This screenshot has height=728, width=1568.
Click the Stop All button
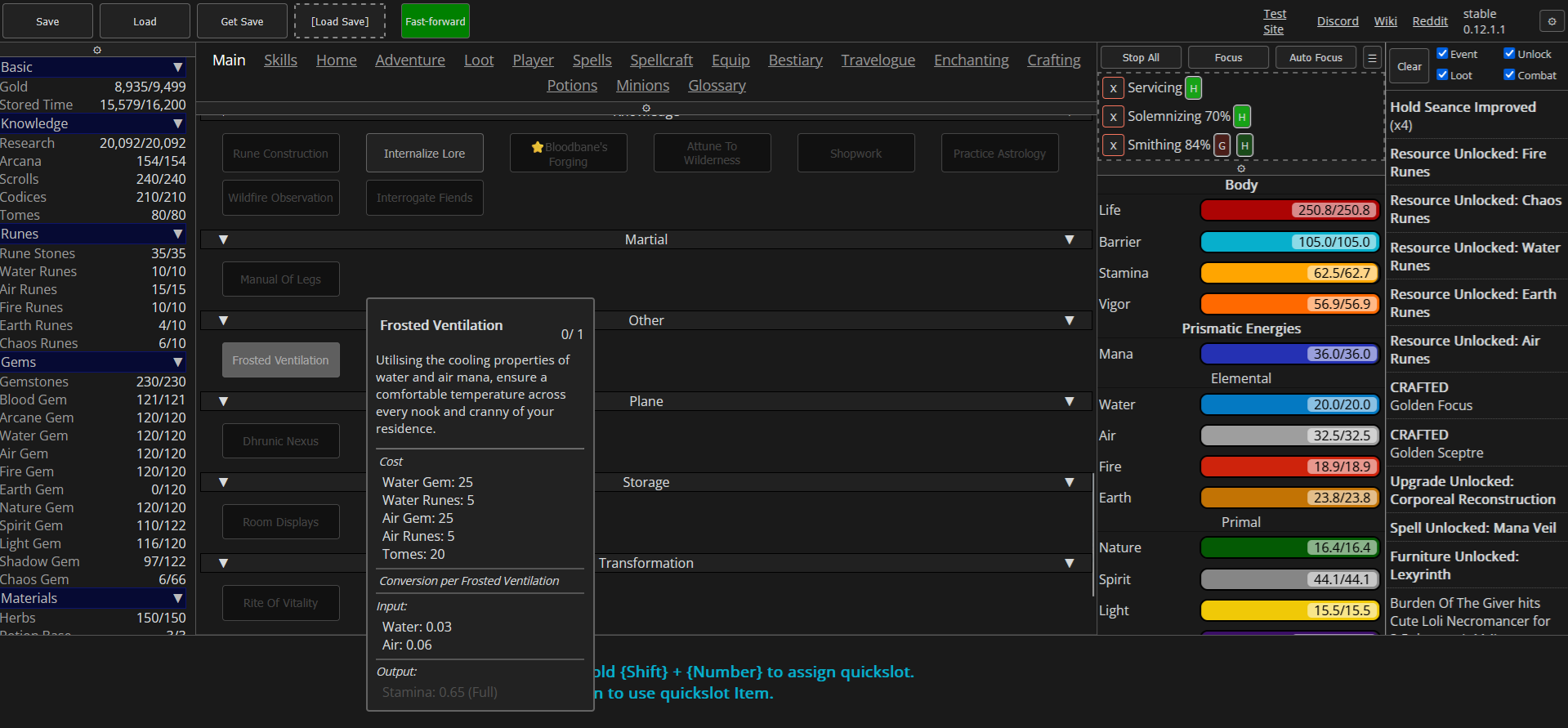(x=1141, y=58)
